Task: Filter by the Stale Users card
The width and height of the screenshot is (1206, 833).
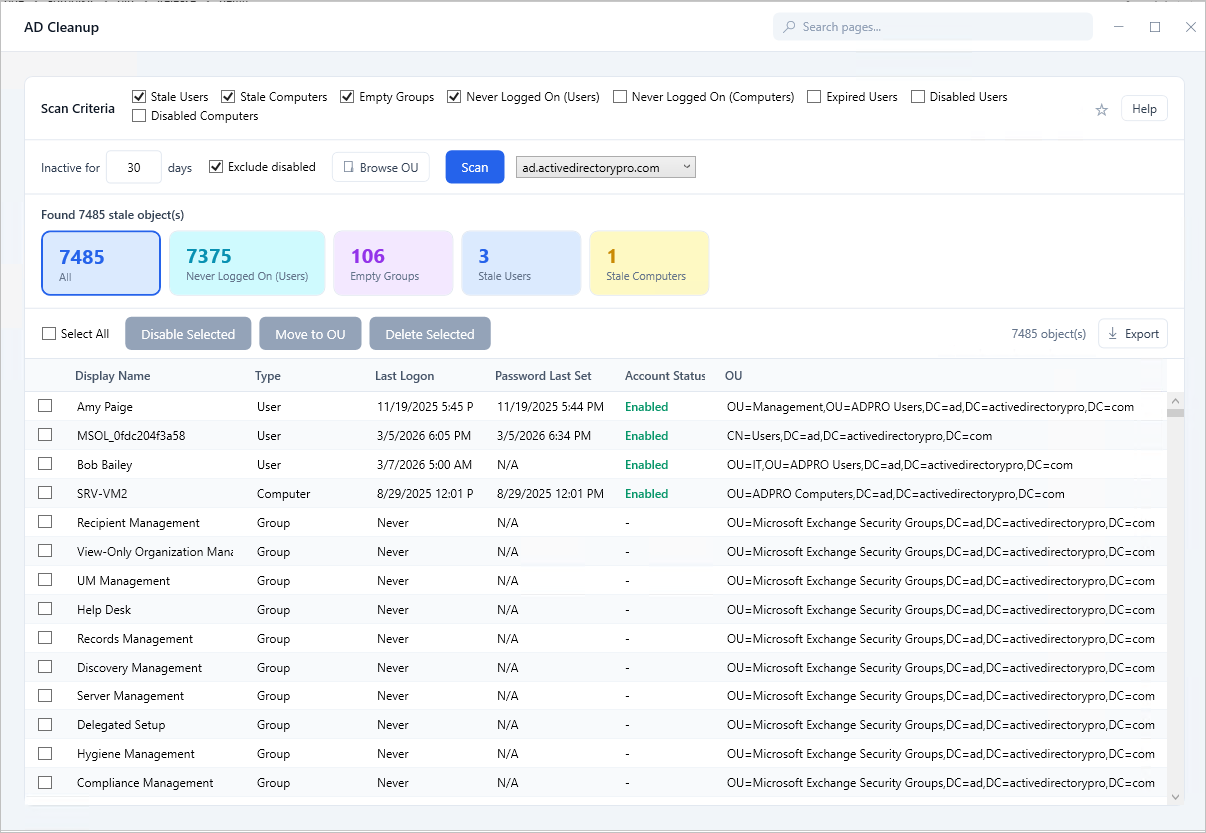Action: point(521,263)
